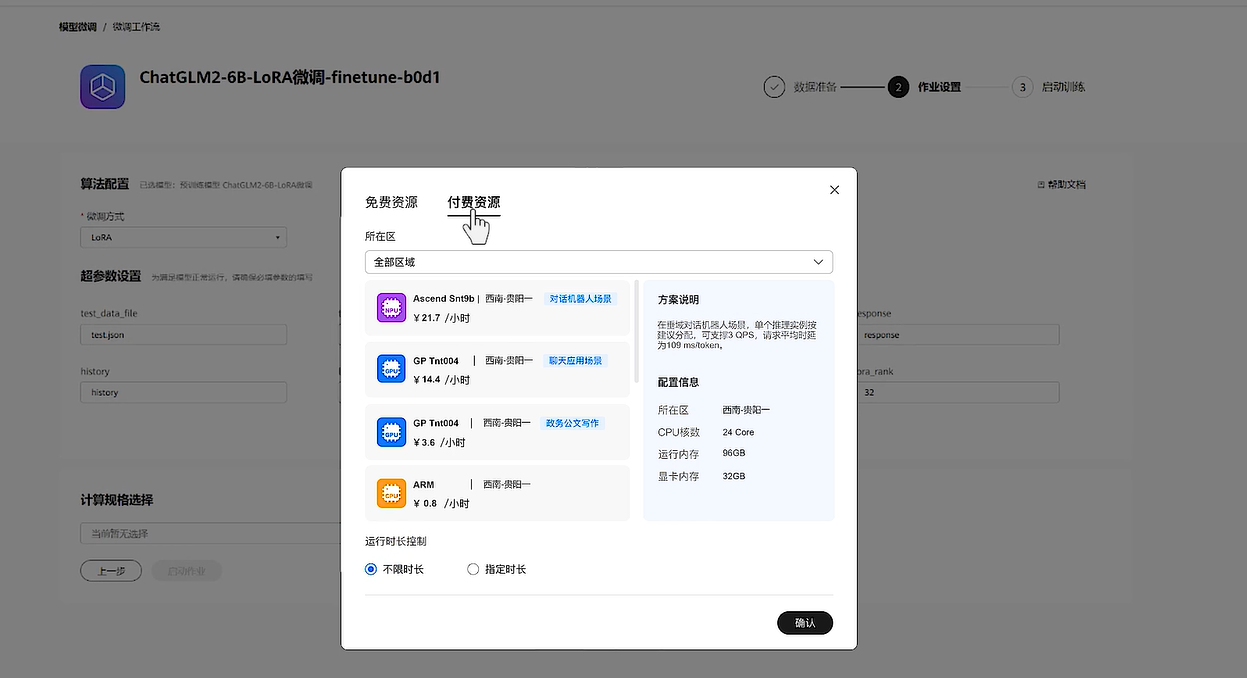Open the LoRA 微调方式 dropdown

point(183,238)
